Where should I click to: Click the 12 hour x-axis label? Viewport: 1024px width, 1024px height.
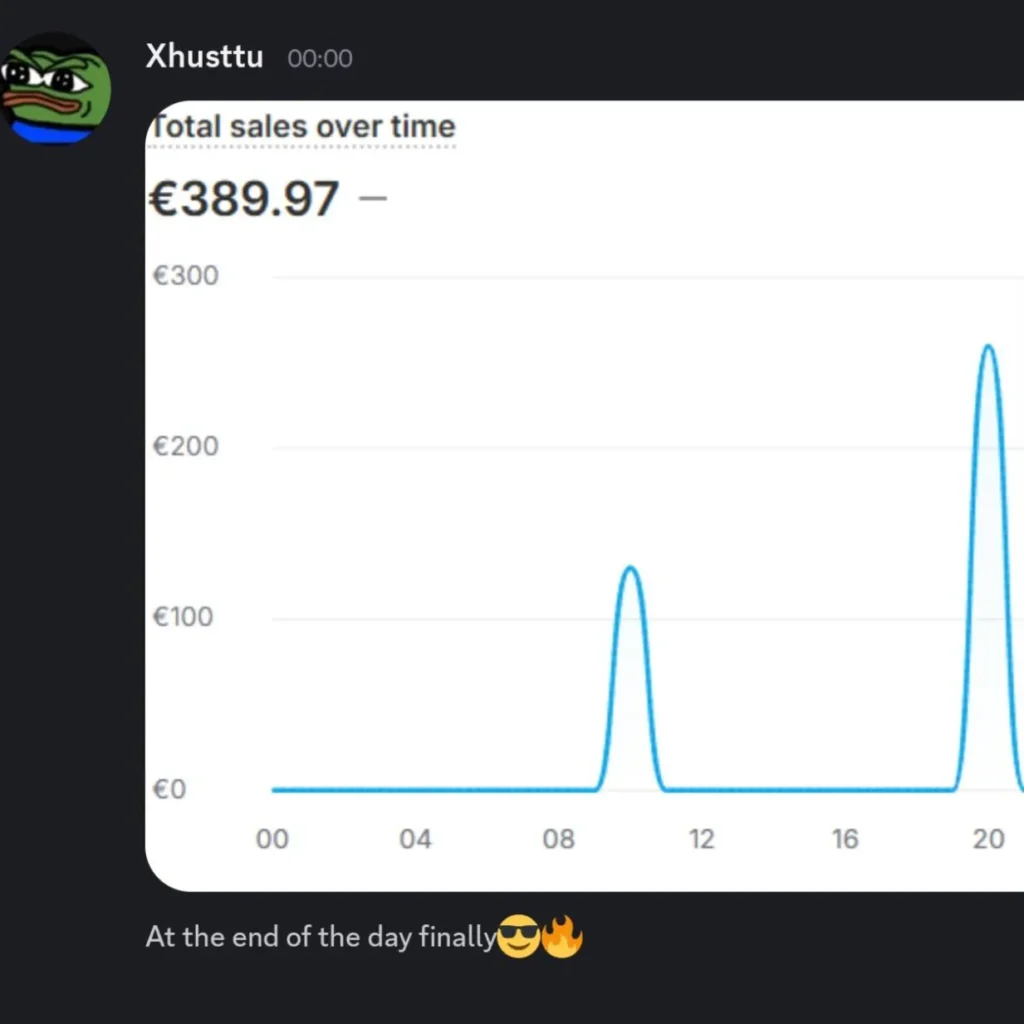702,840
